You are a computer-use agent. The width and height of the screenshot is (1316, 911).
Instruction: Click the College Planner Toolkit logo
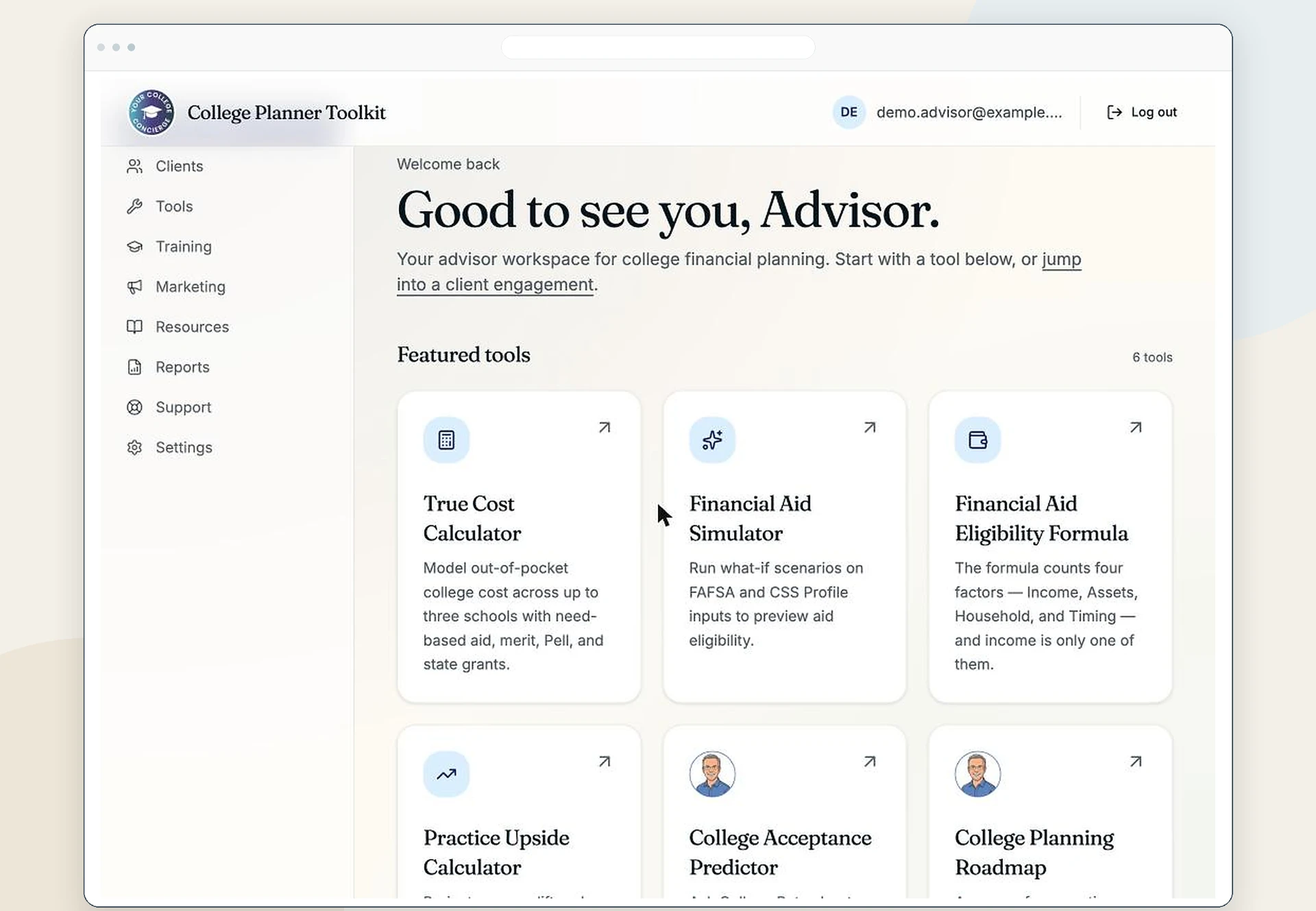(151, 112)
